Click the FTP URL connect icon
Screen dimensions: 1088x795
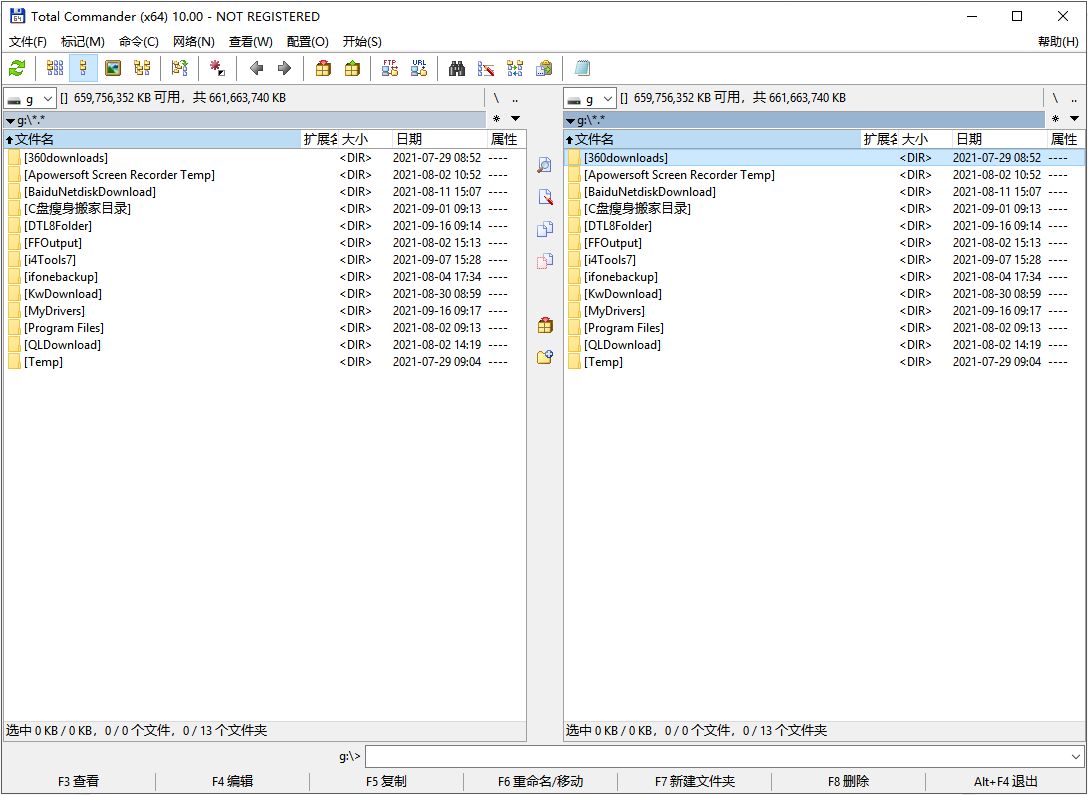point(418,68)
